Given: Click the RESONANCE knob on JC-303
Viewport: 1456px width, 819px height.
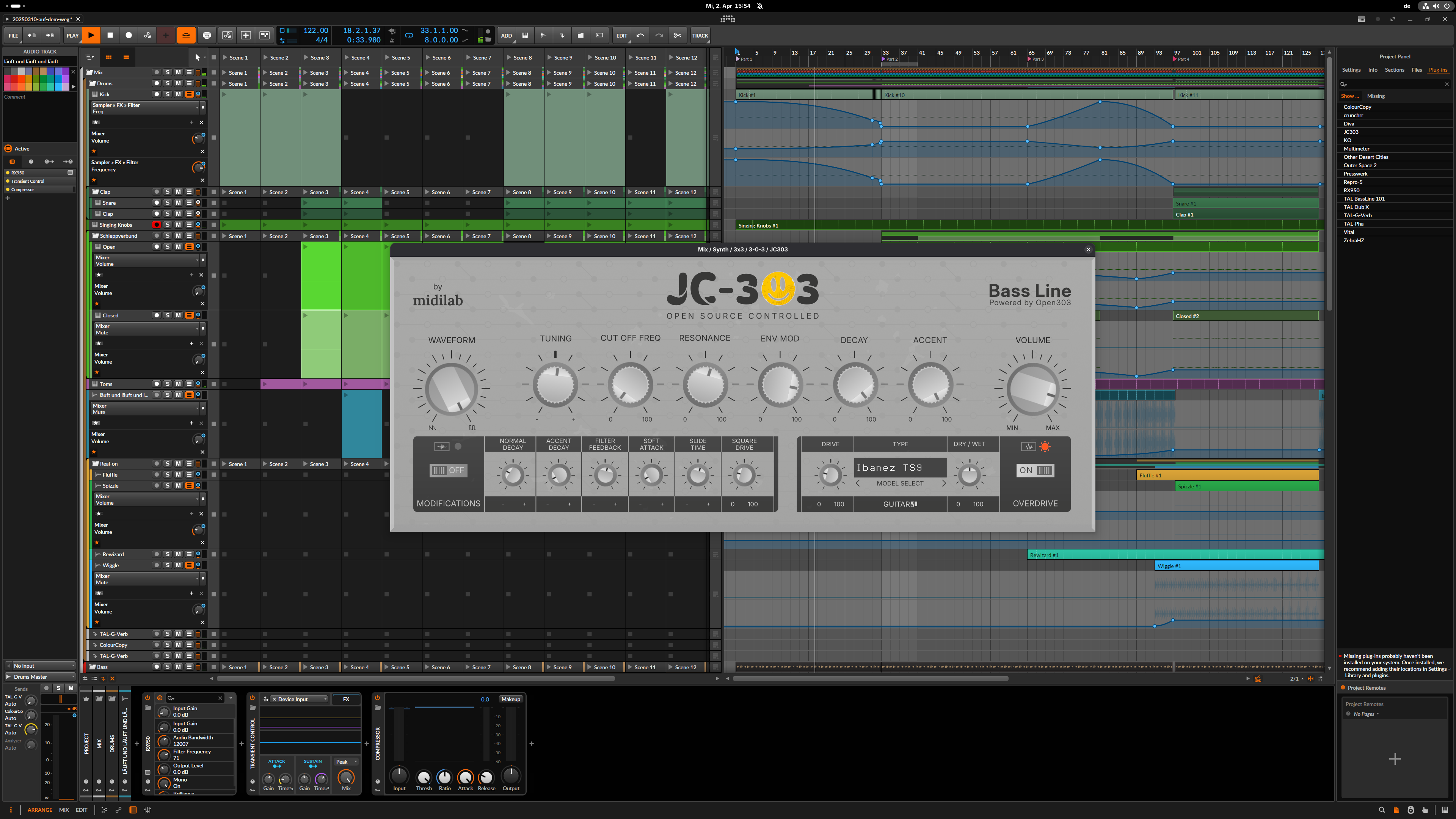Looking at the screenshot, I should click(x=705, y=385).
